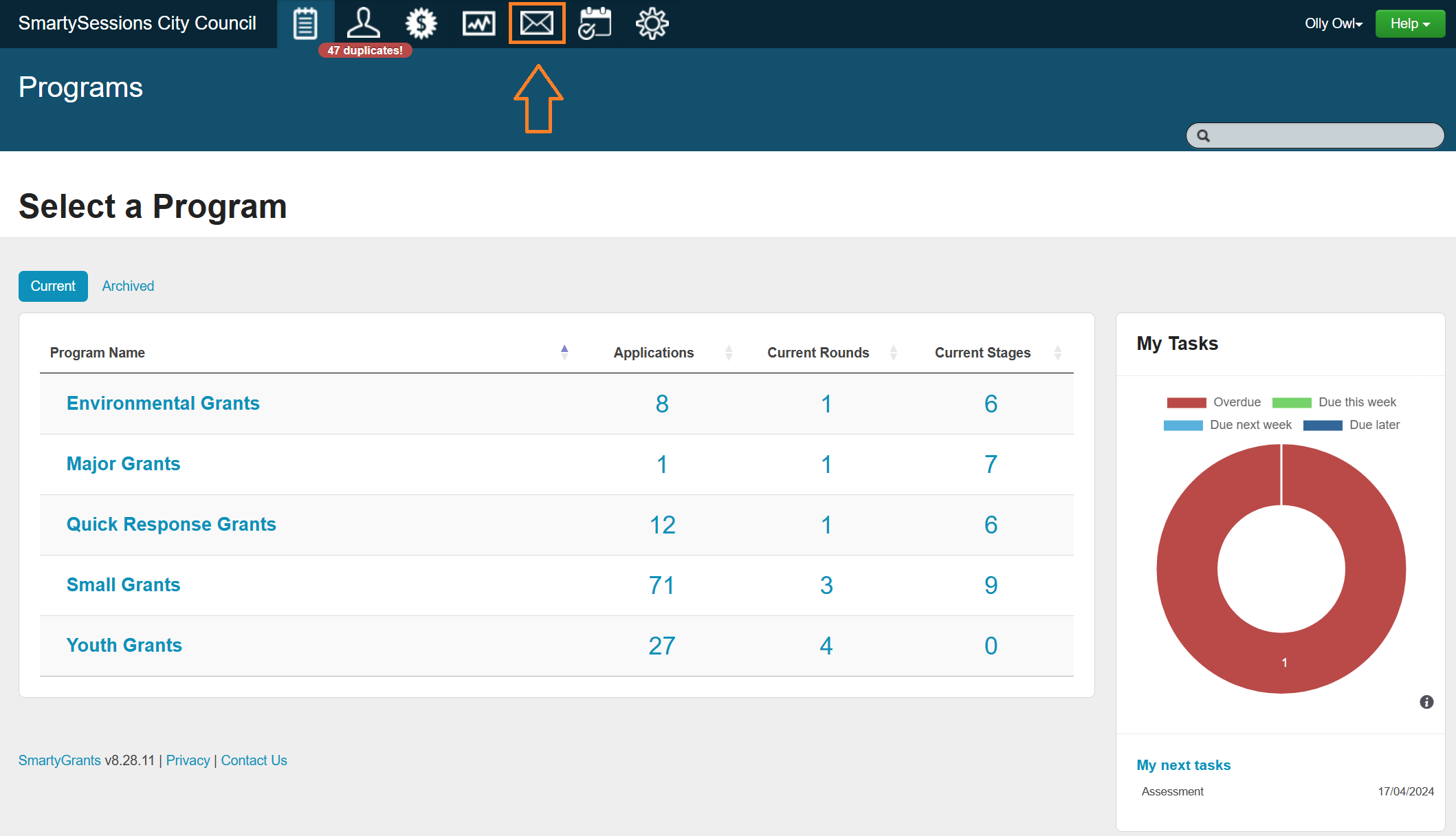Toggle Due this week legend entry
The image size is (1456, 836).
click(1334, 402)
